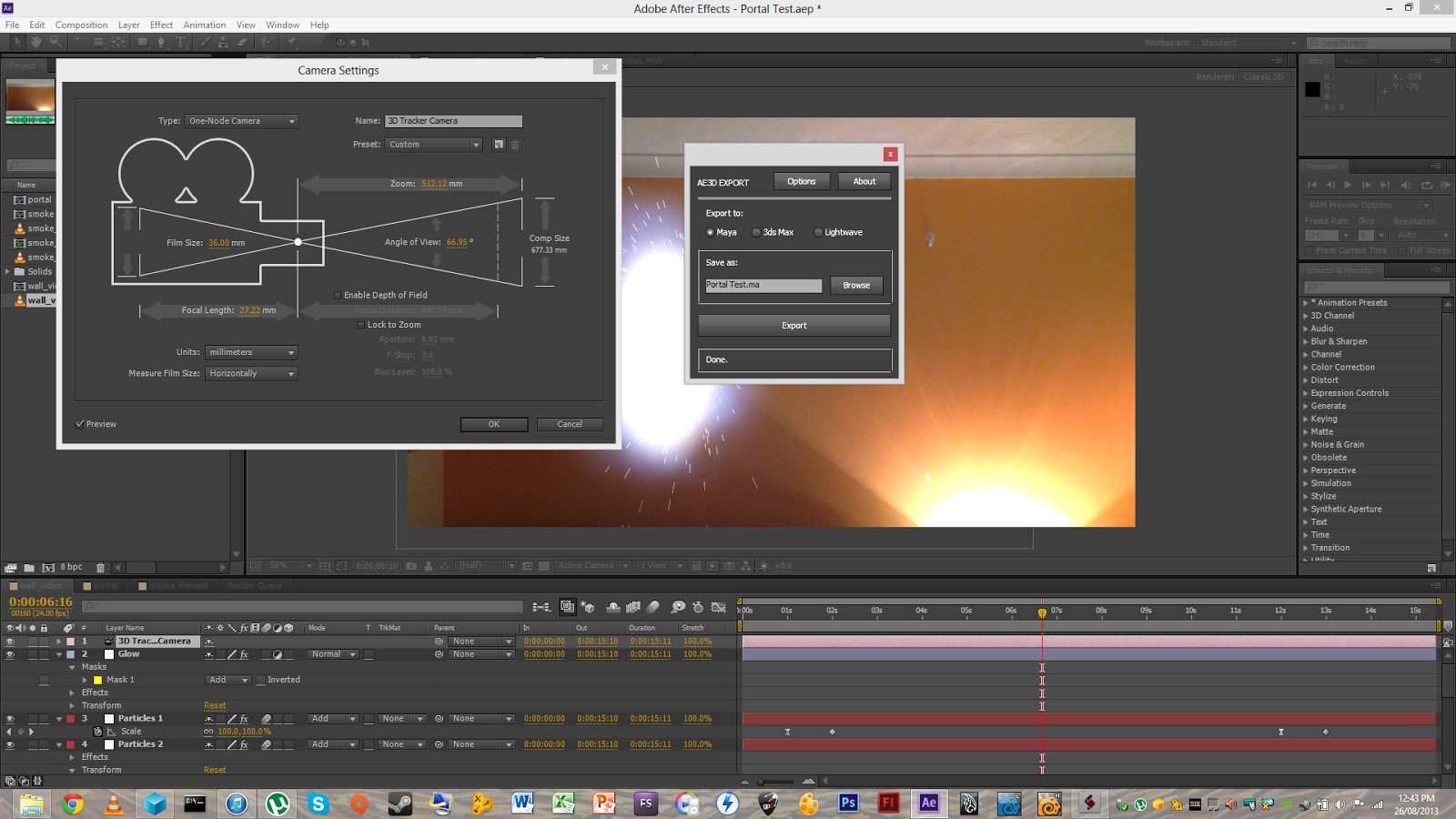This screenshot has height=819, width=1456.
Task: Select Lightwave export option
Action: [818, 232]
